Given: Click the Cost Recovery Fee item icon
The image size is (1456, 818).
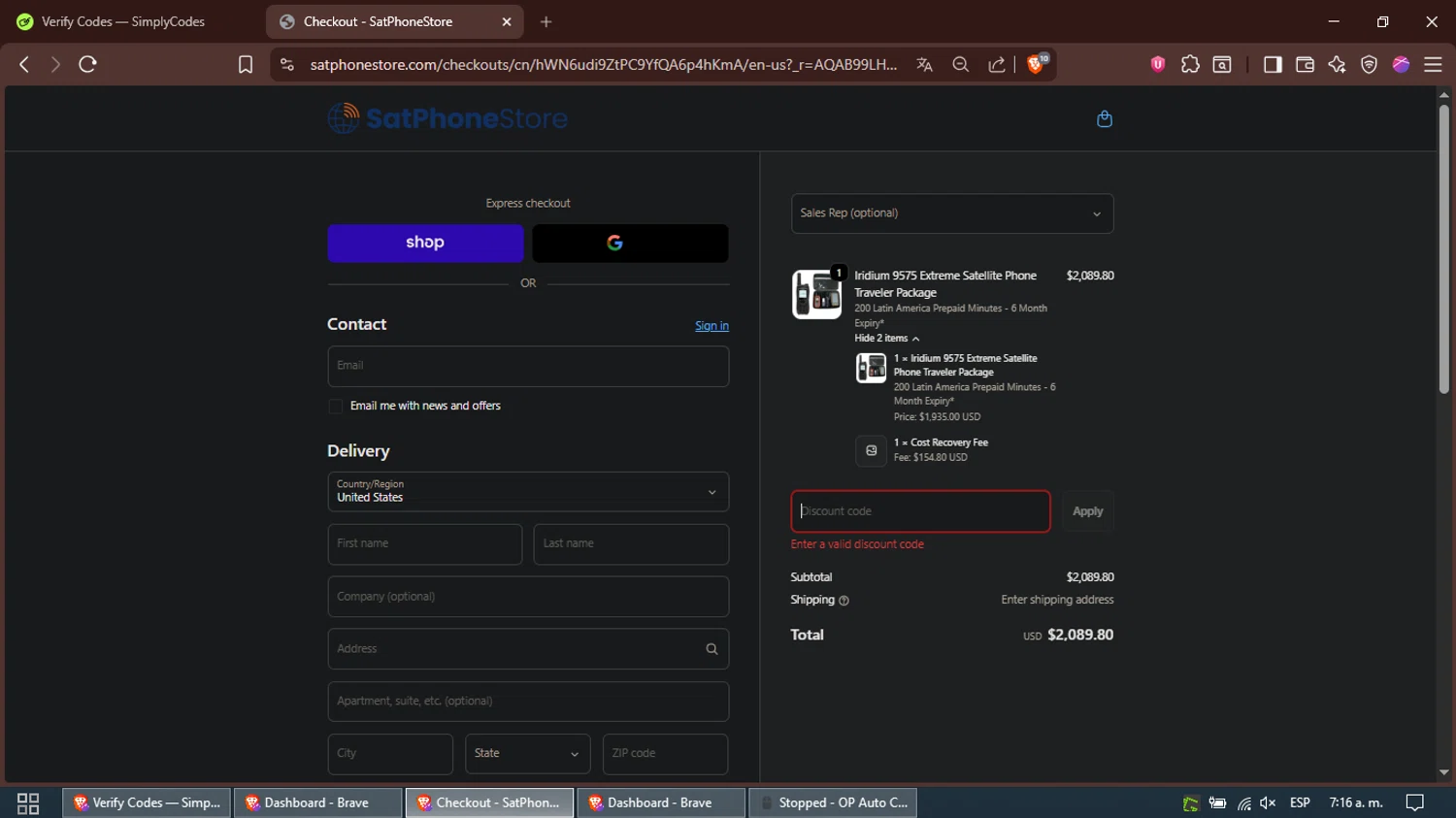Looking at the screenshot, I should (x=871, y=450).
